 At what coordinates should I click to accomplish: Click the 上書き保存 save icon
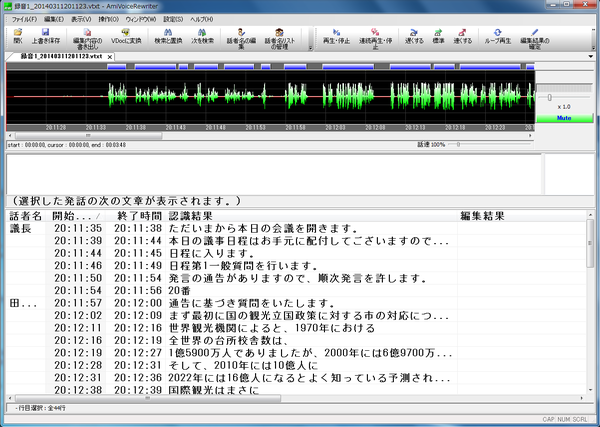[x=46, y=37]
